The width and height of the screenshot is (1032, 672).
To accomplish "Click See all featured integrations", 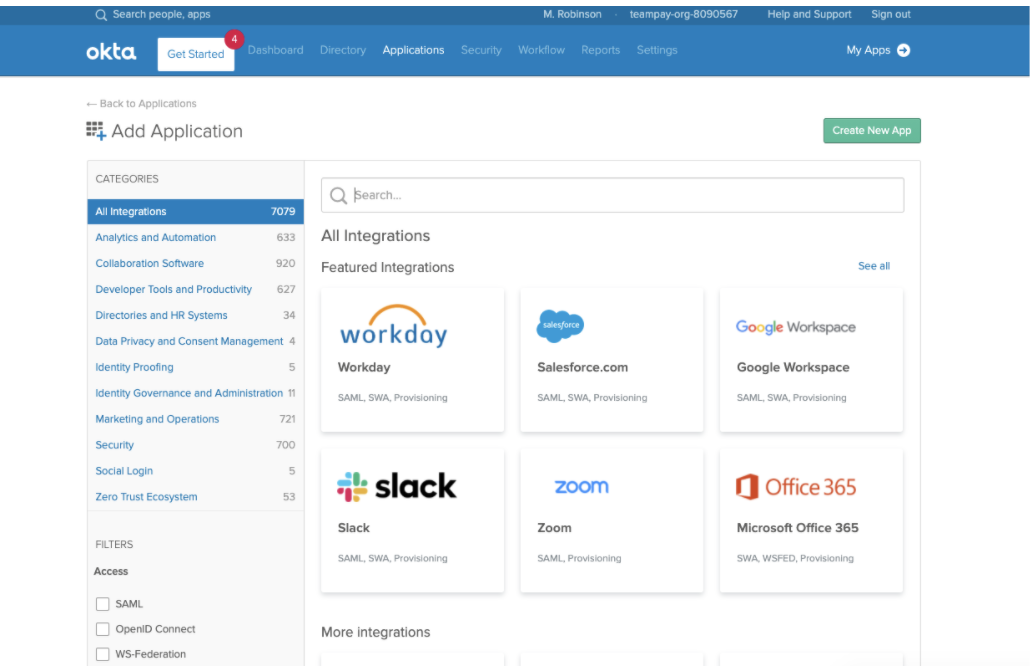I will point(873,266).
